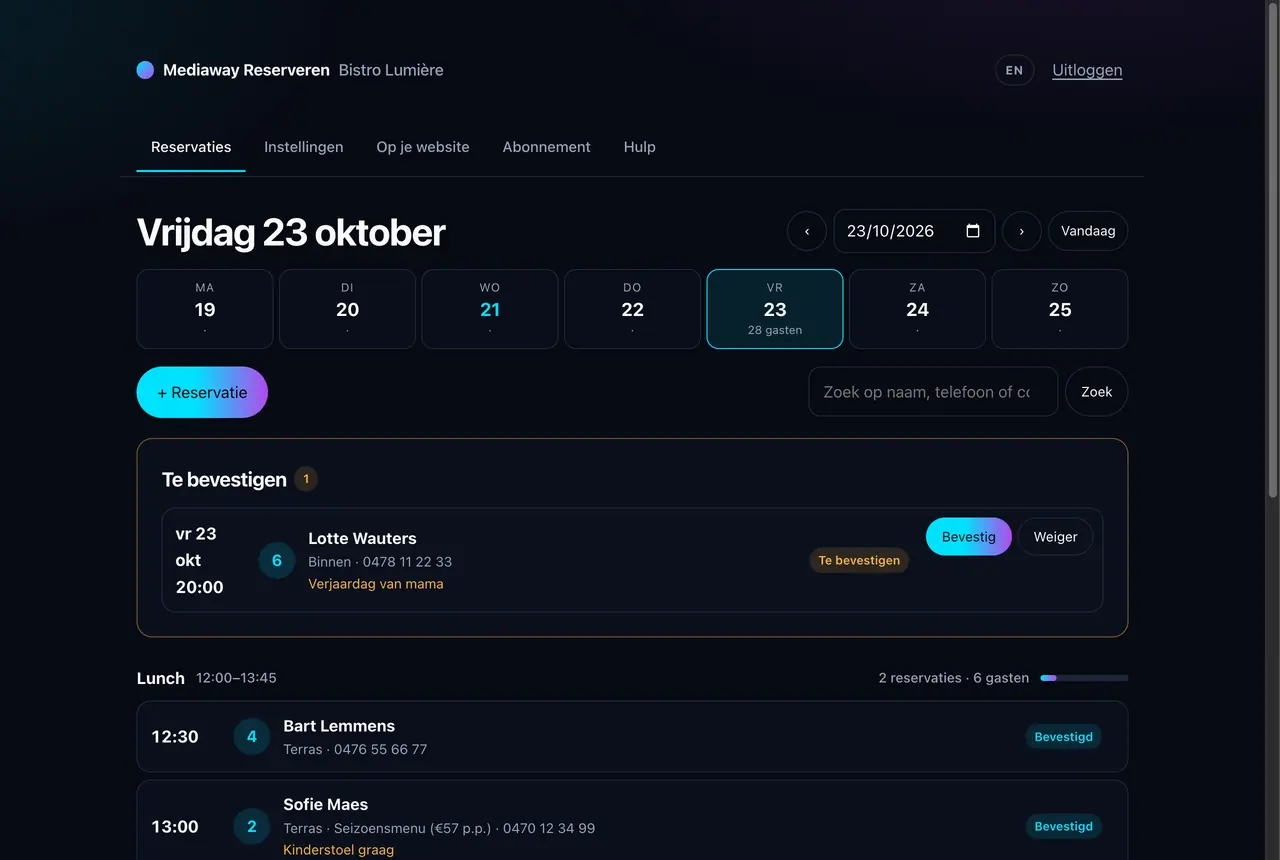Go to next day arrow
Viewport: 1280px width, 860px height.
point(1021,231)
